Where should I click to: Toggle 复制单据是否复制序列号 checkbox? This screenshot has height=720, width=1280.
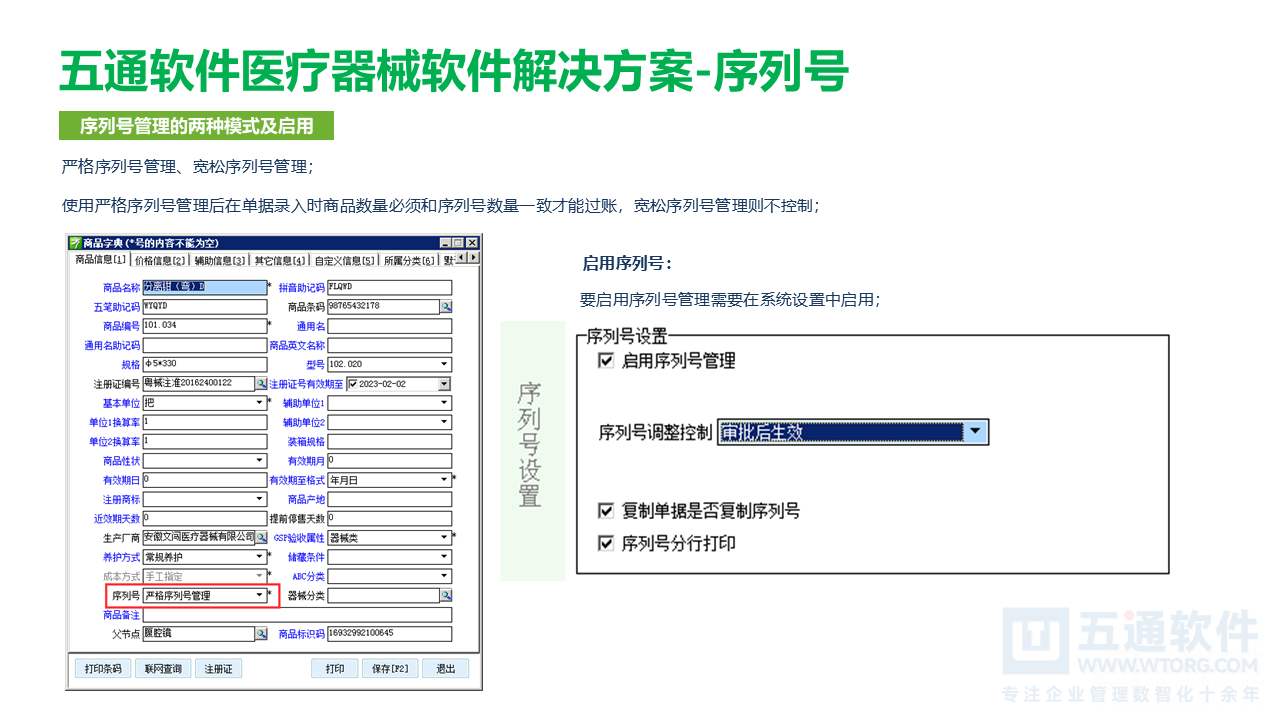tap(607, 510)
